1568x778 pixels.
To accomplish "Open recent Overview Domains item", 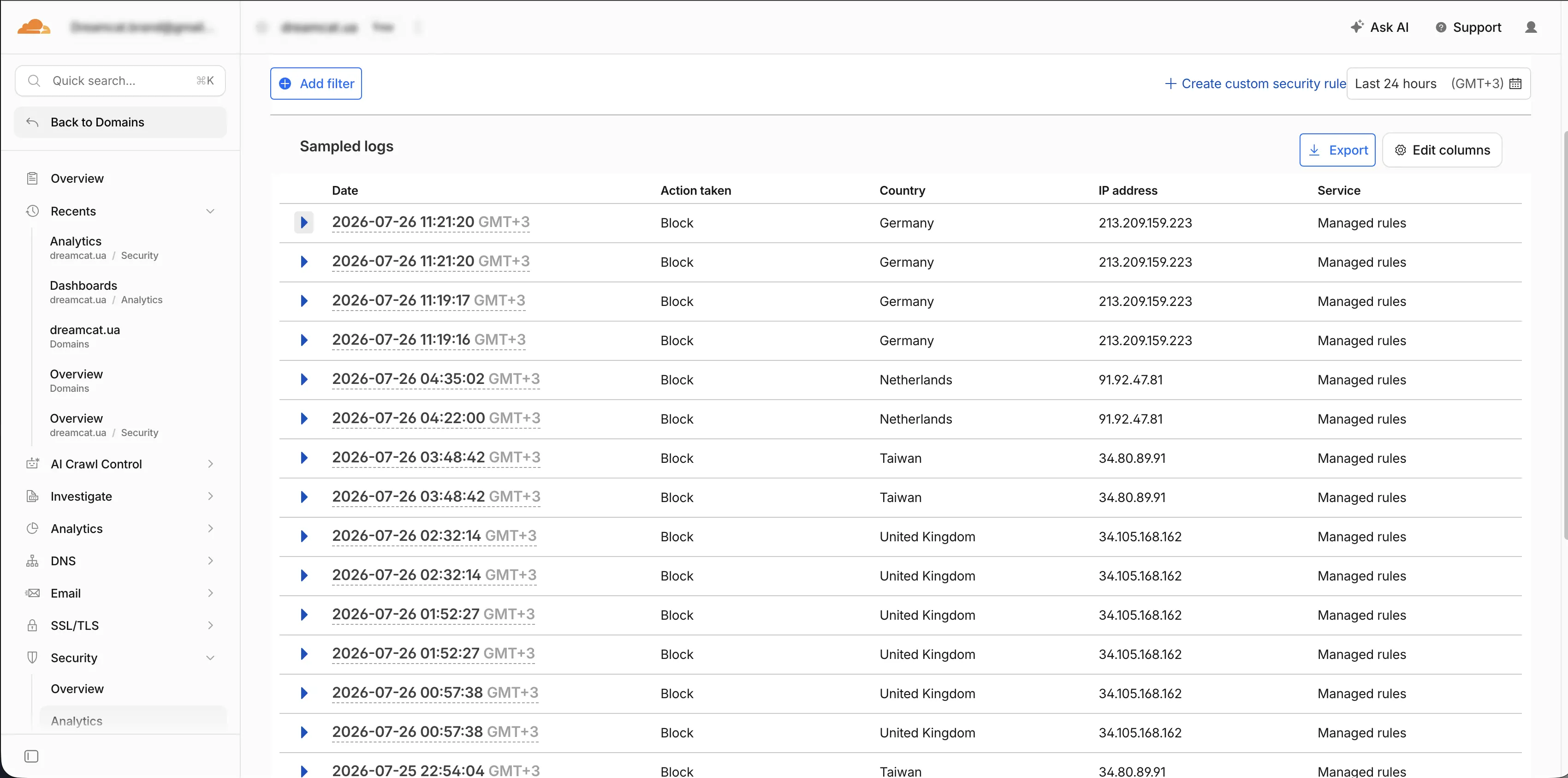I will click(76, 381).
